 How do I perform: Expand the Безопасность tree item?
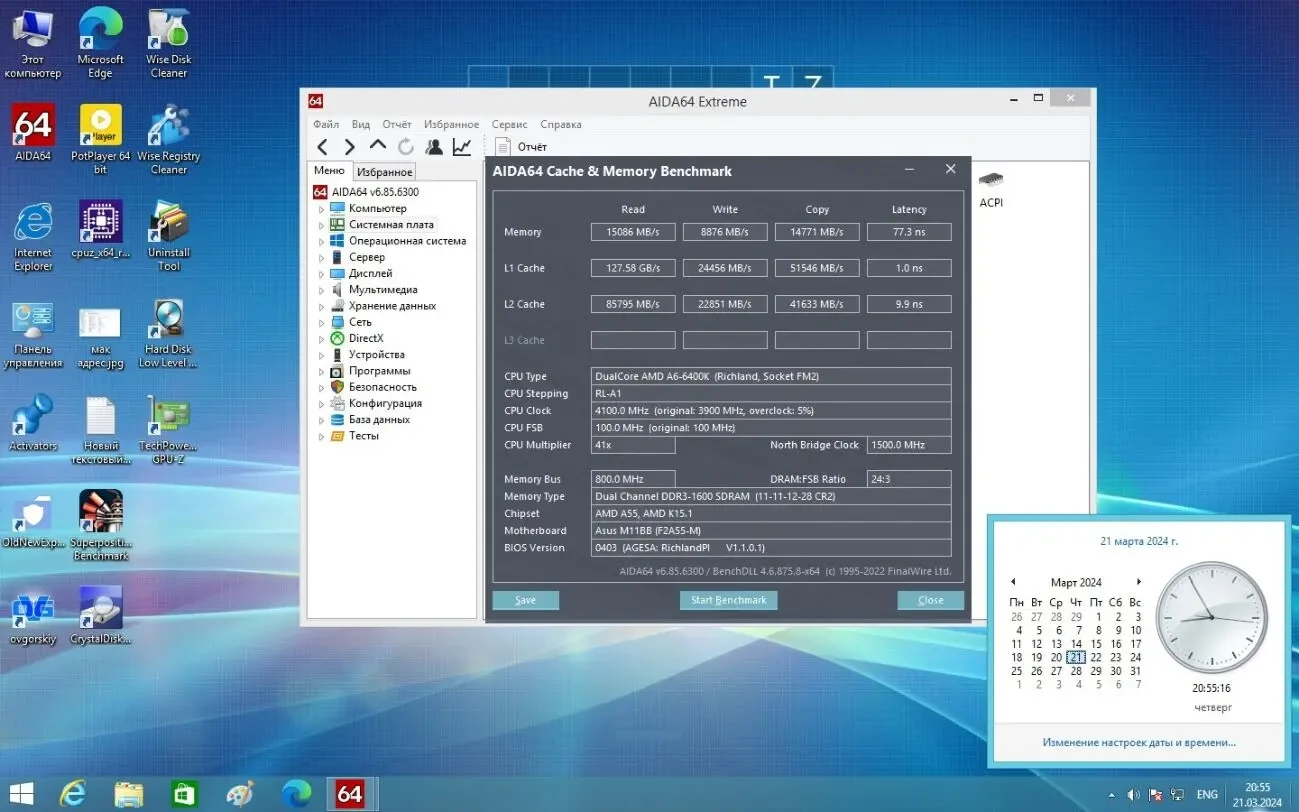click(x=319, y=386)
